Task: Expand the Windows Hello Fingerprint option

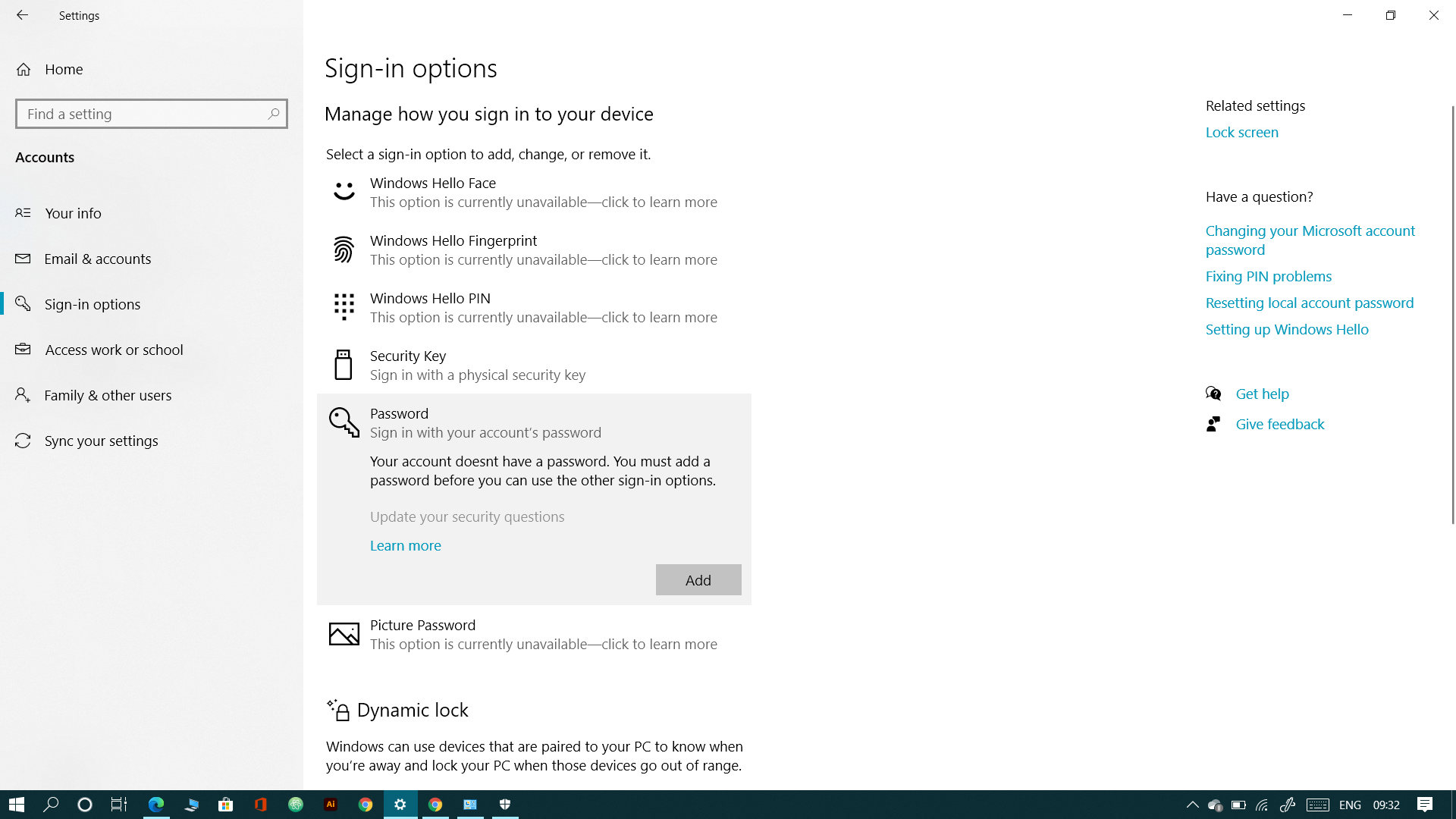Action: point(534,249)
